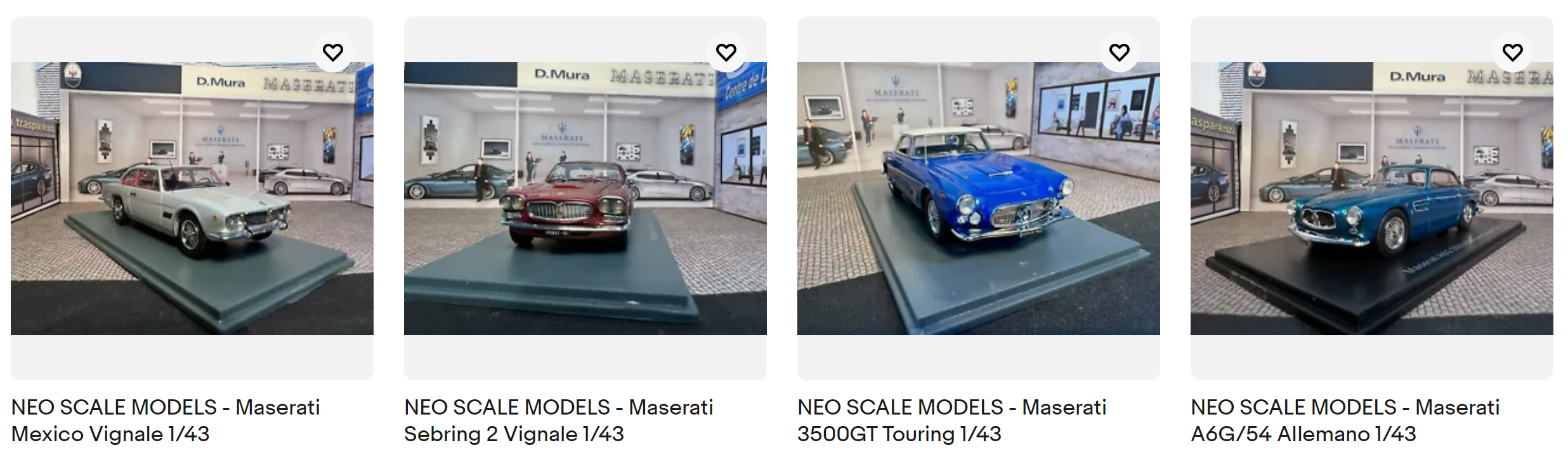Favorite the Maserati Sebring 2 Vignale listing
This screenshot has height=452, width=1568.
coord(726,52)
